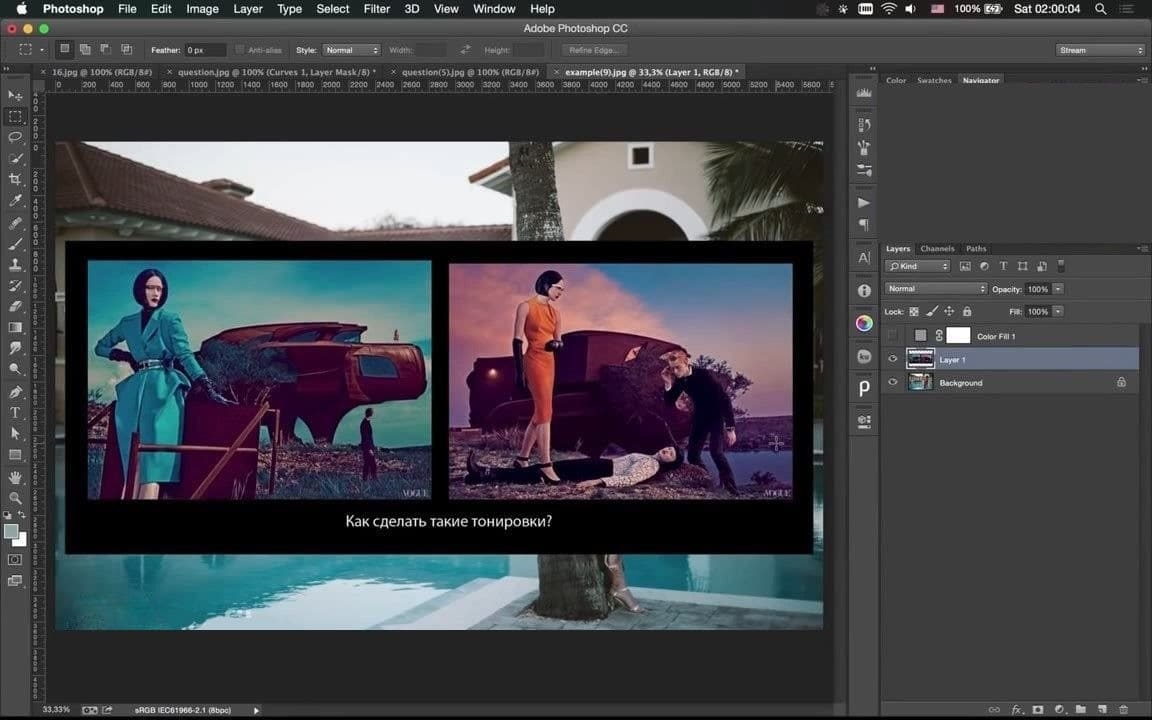This screenshot has height=720, width=1152.
Task: Select the Rectangle shape tool
Action: 15,455
